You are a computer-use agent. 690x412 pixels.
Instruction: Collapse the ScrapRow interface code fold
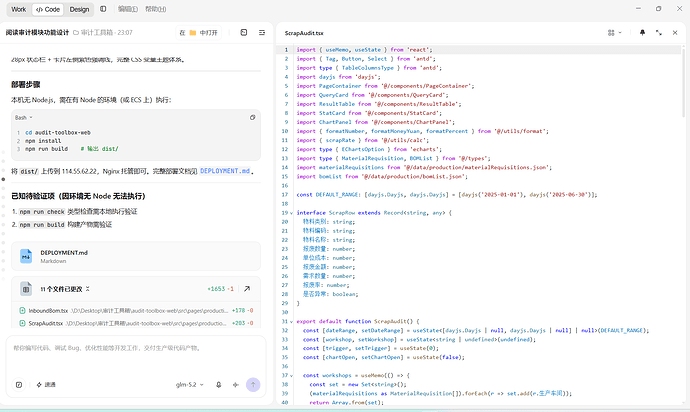point(291,213)
